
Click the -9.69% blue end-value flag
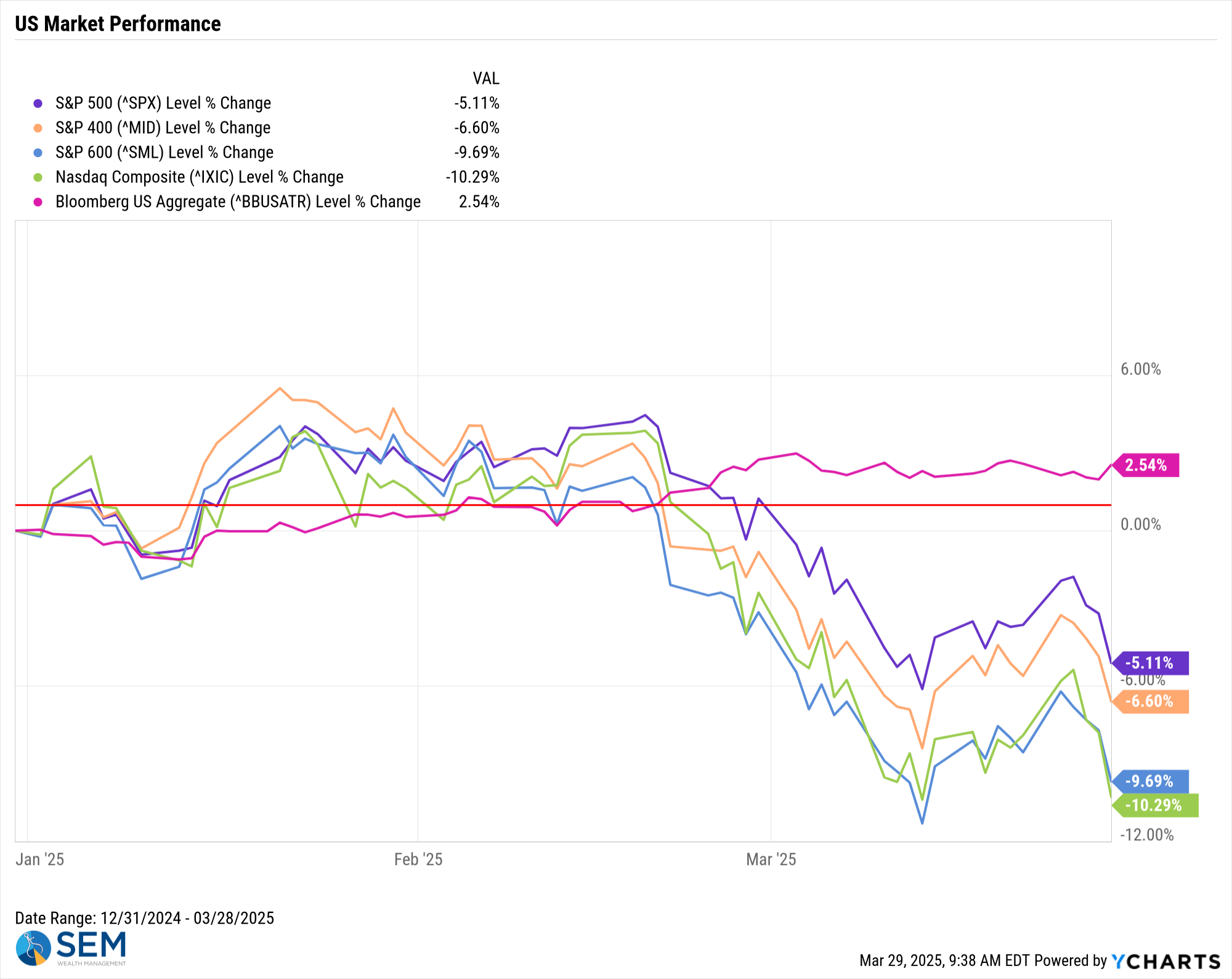pyautogui.click(x=1149, y=781)
